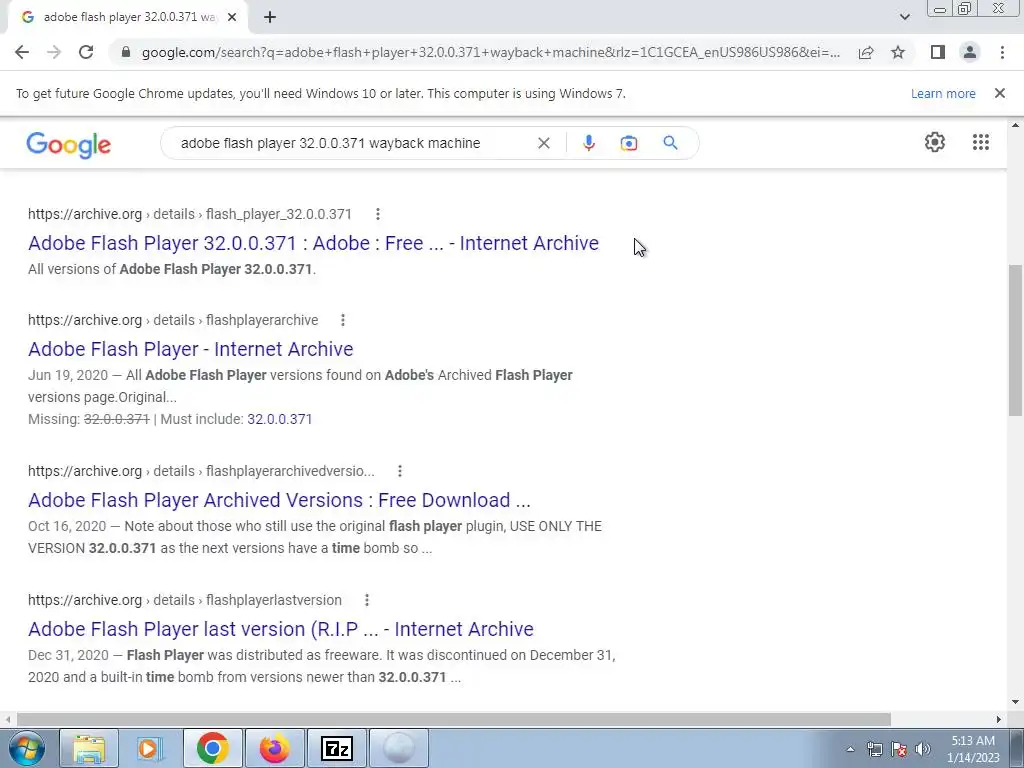Open Chrome three-dot menu
This screenshot has height=768, width=1024.
tap(1002, 52)
